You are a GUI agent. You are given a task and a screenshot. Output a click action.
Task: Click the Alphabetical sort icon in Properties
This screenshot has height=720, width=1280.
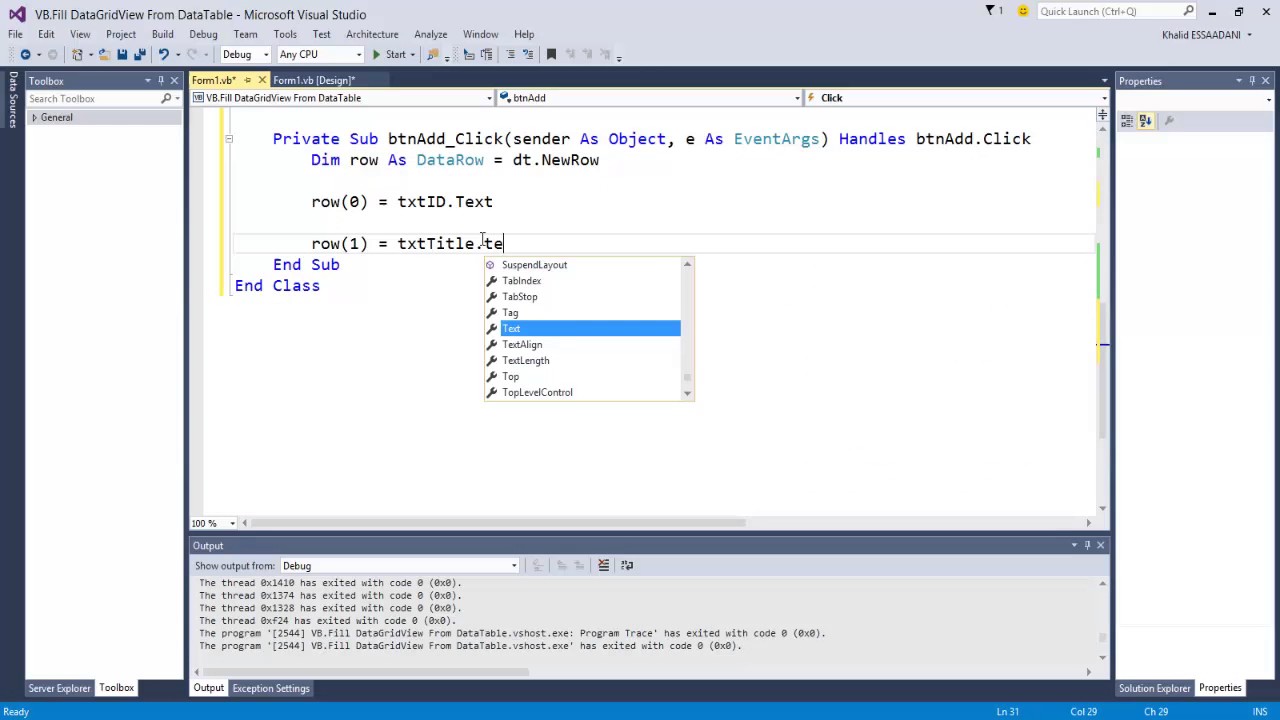point(1145,121)
